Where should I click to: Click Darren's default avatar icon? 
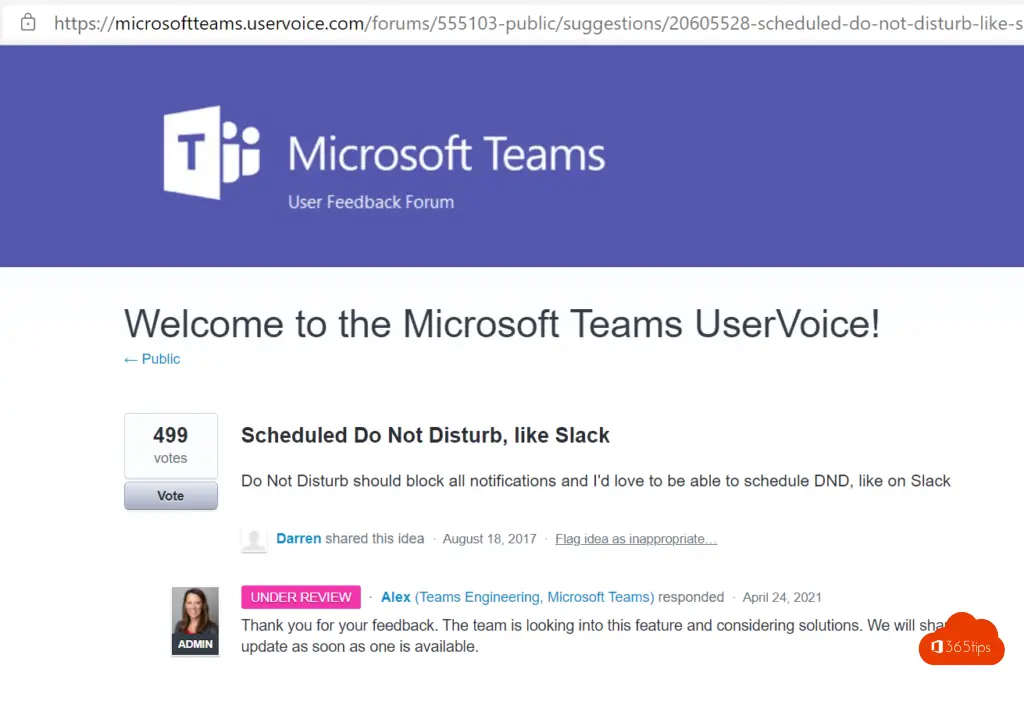click(x=254, y=540)
